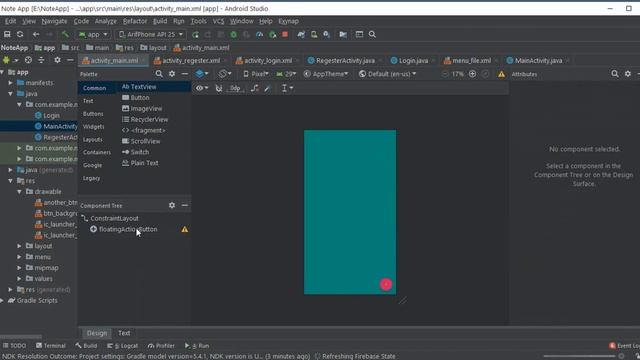Expand the mipmap folder
This screenshot has height=360, width=640.
19,268
